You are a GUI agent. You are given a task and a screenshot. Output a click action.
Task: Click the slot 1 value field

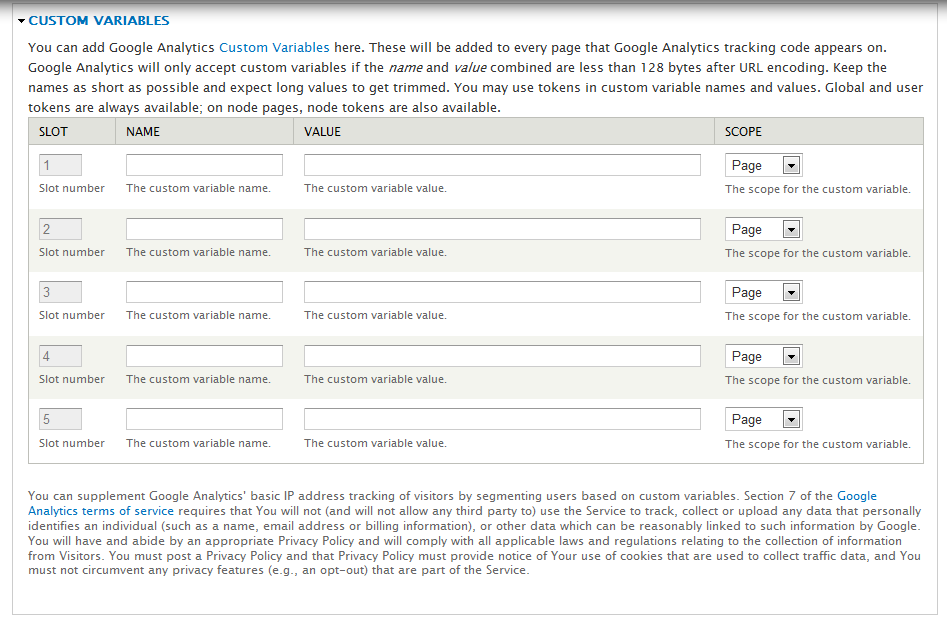(x=502, y=165)
